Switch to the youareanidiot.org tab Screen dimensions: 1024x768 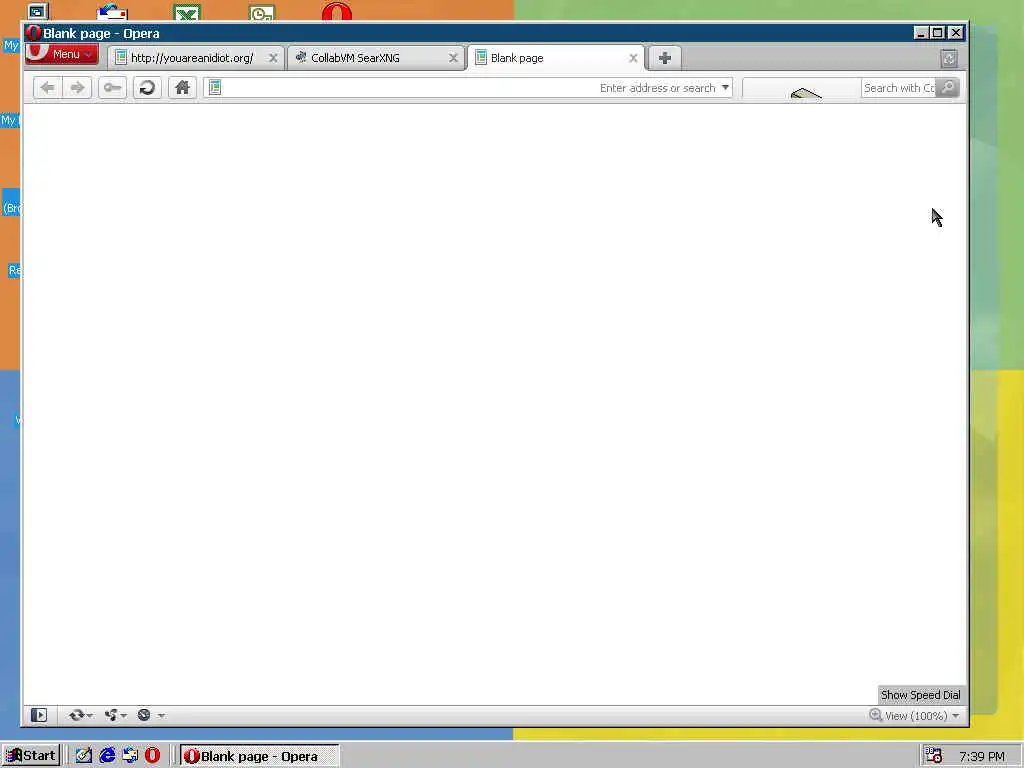coord(191,58)
